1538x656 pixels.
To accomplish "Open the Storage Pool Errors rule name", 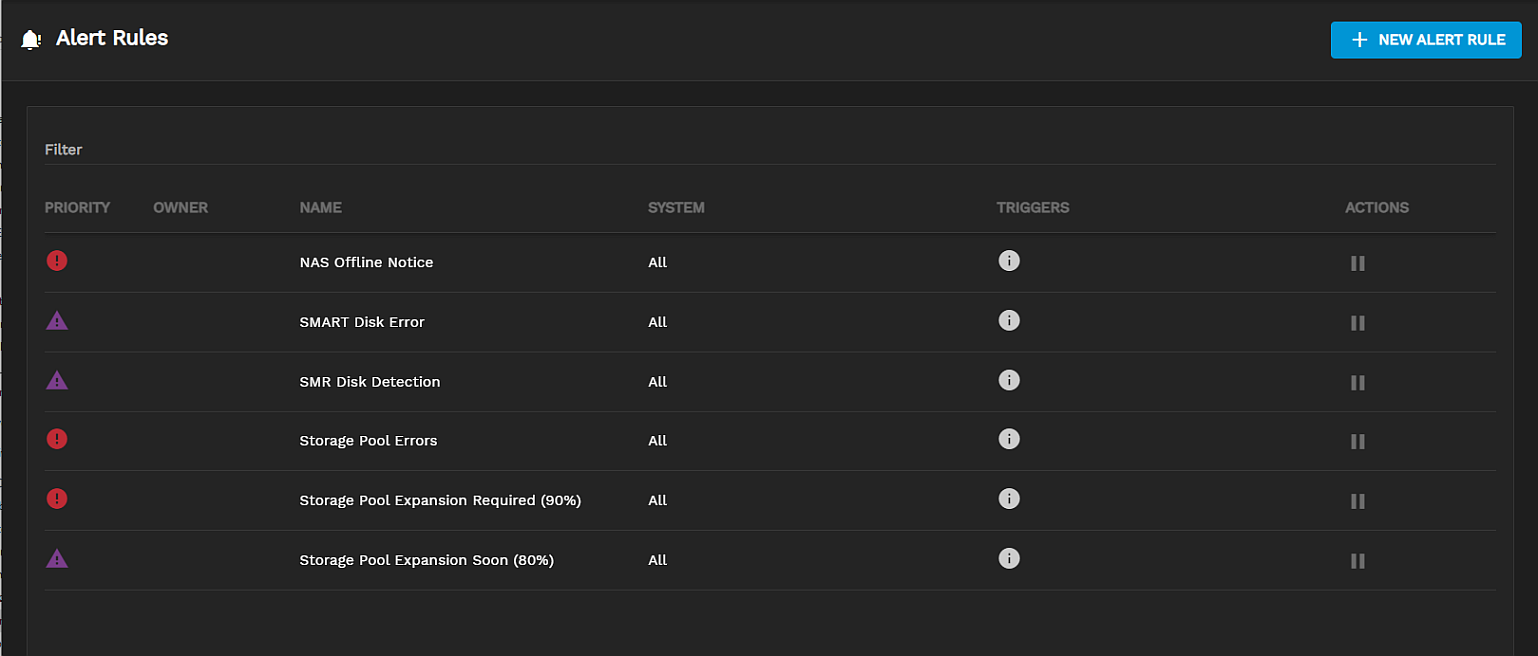I will (x=368, y=441).
